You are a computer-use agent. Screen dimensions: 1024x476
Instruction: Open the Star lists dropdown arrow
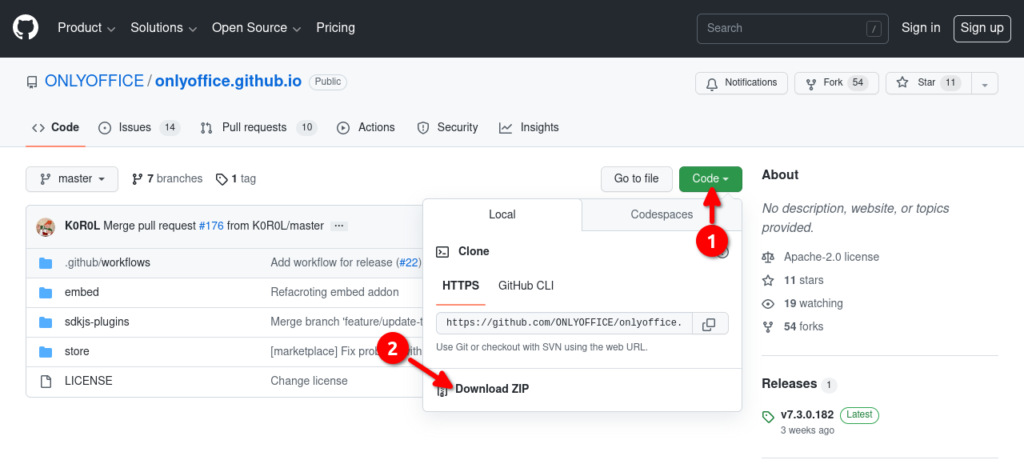(985, 84)
